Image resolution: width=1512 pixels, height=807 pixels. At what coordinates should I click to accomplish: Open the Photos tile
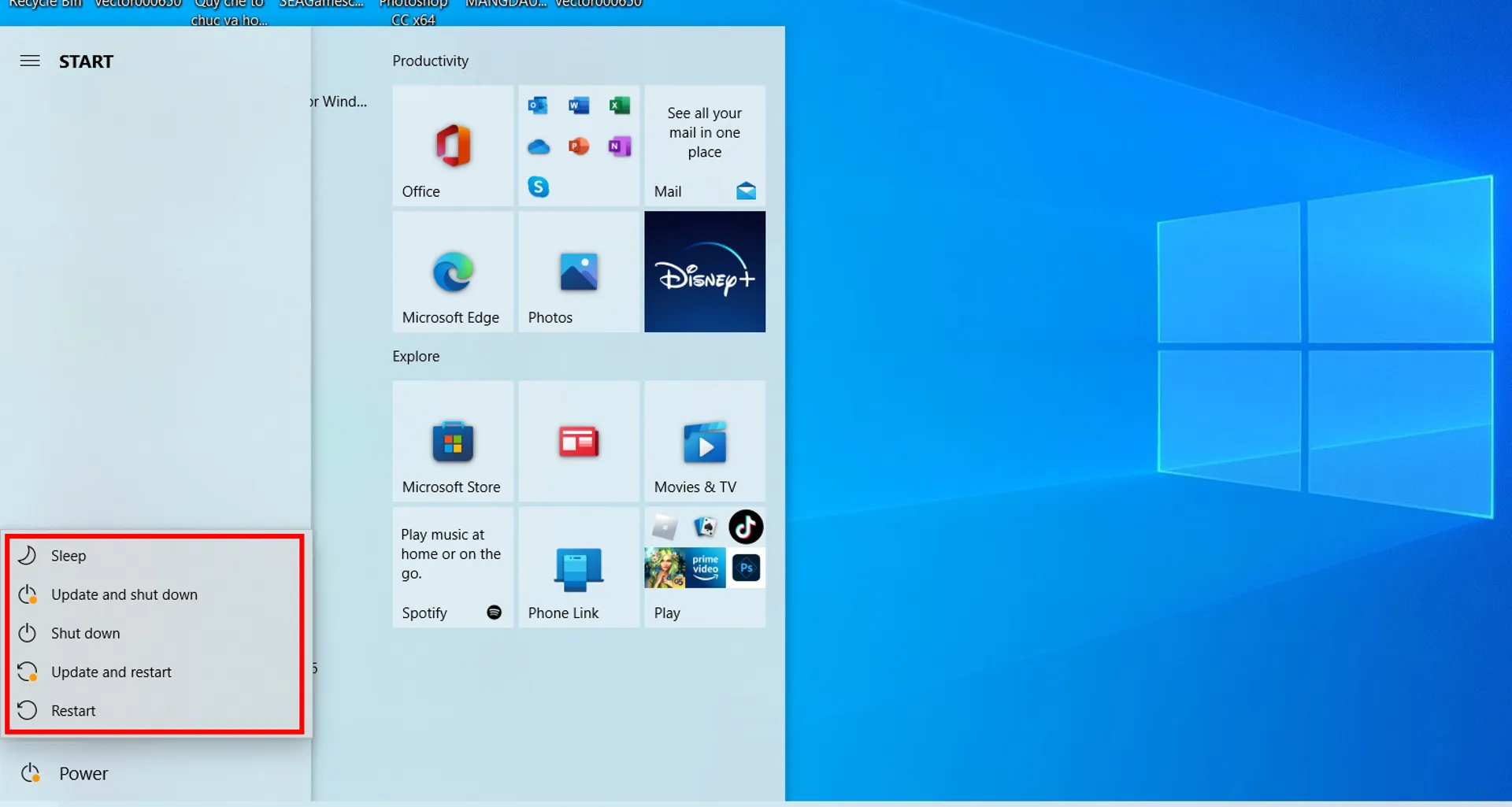[x=579, y=272]
